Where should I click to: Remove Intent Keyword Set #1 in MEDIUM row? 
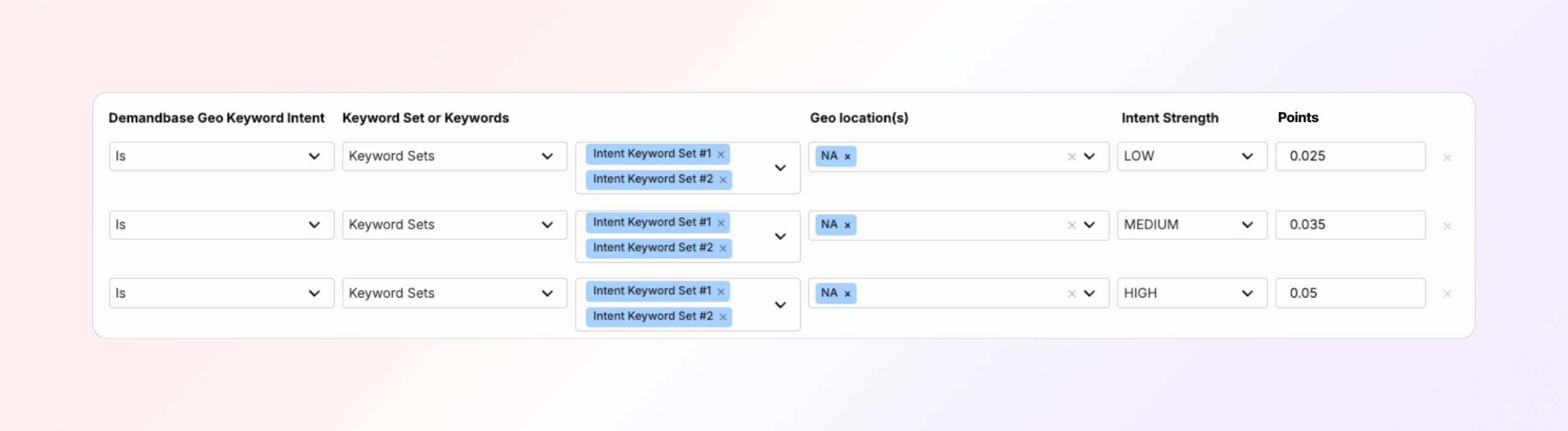(721, 223)
